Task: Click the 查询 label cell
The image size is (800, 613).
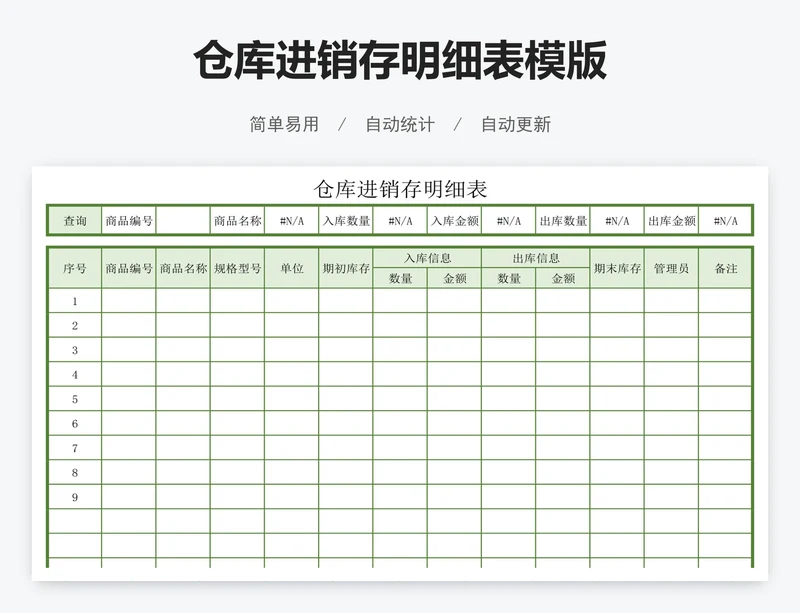Action: [74, 220]
